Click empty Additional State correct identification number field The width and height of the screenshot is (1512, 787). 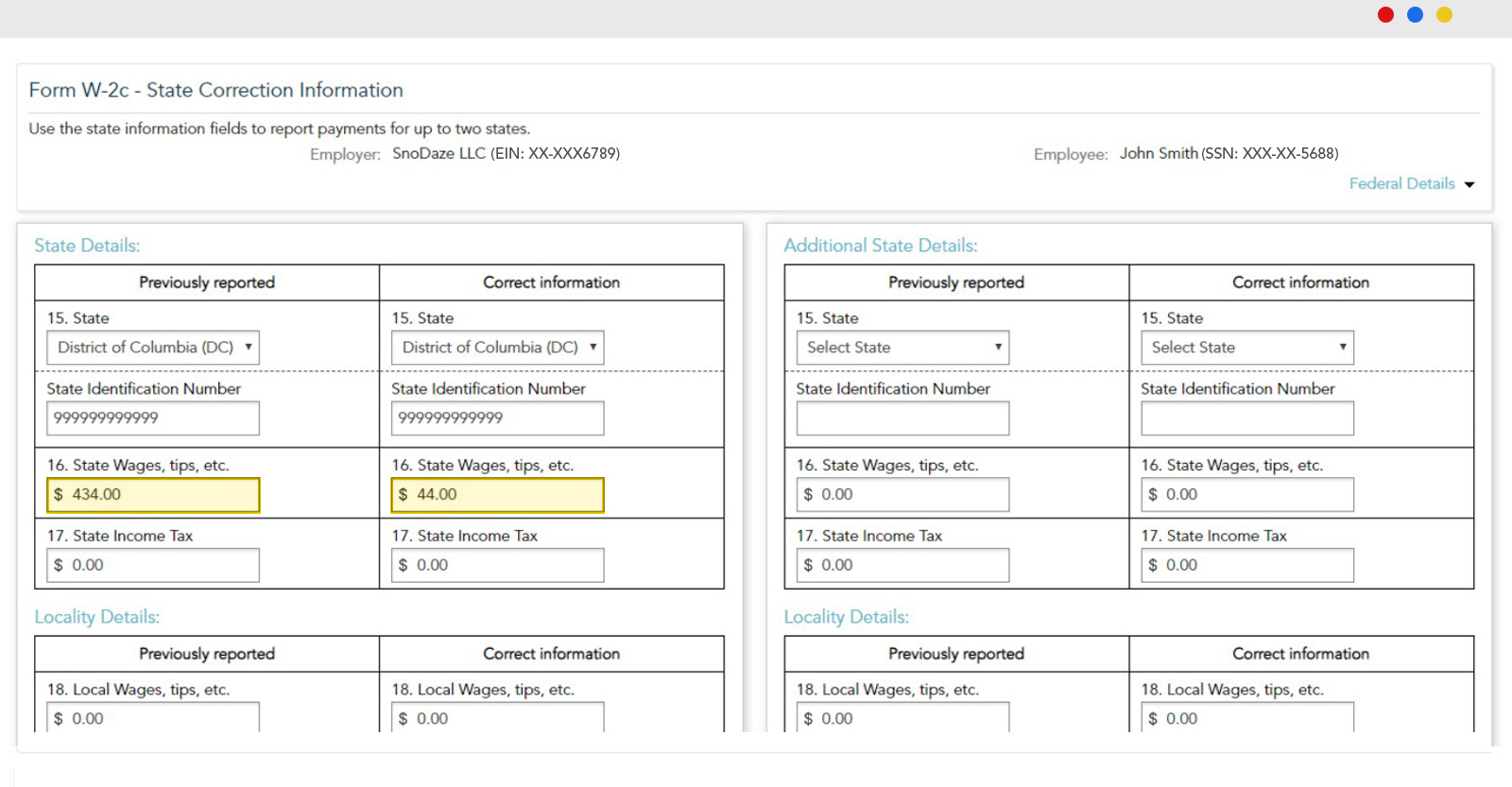(x=1246, y=419)
